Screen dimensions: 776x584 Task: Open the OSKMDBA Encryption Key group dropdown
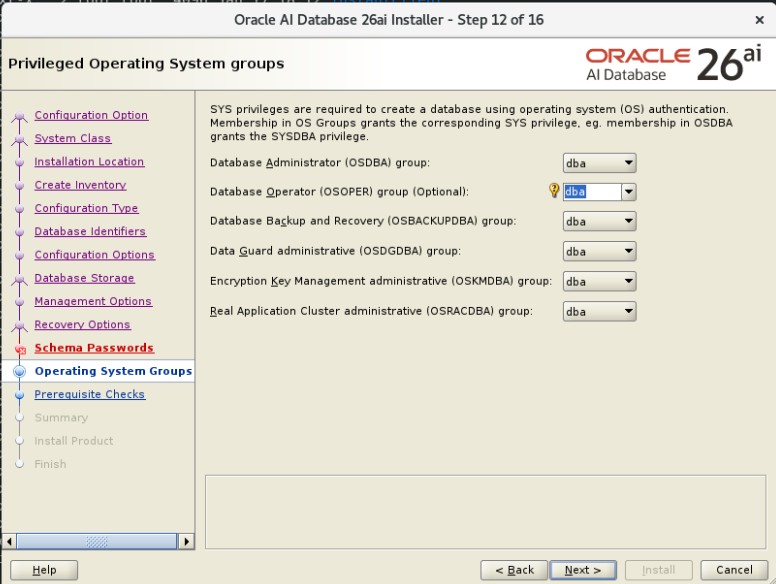coord(599,281)
